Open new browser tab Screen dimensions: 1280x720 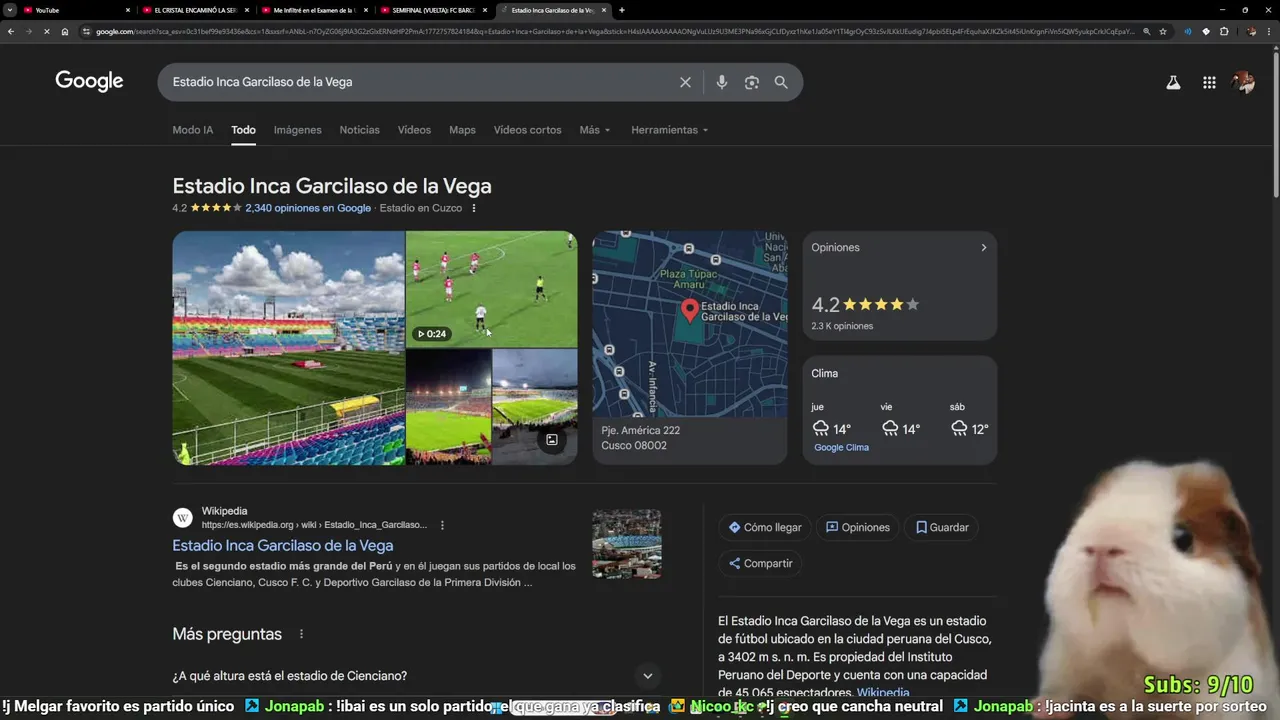click(622, 10)
